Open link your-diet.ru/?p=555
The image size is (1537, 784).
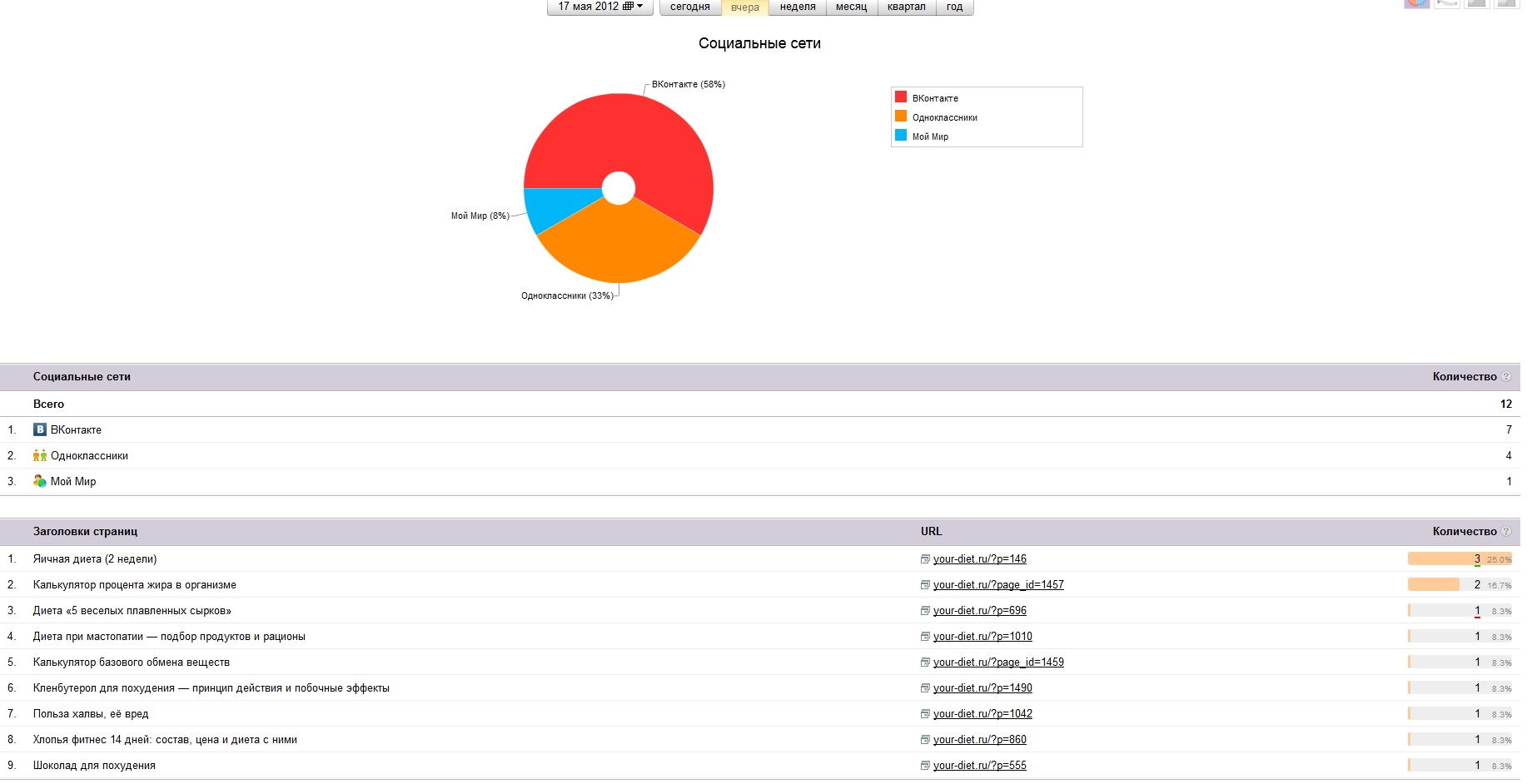tap(980, 766)
